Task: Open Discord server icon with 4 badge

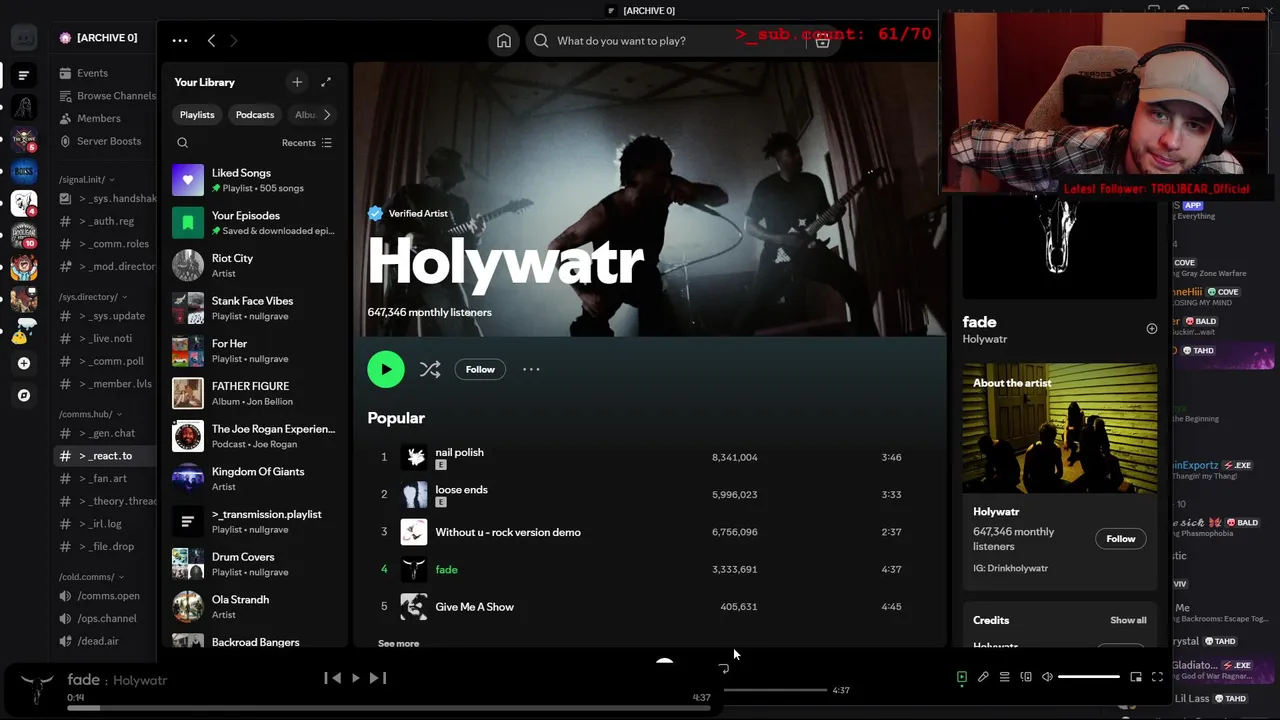Action: [x=24, y=204]
